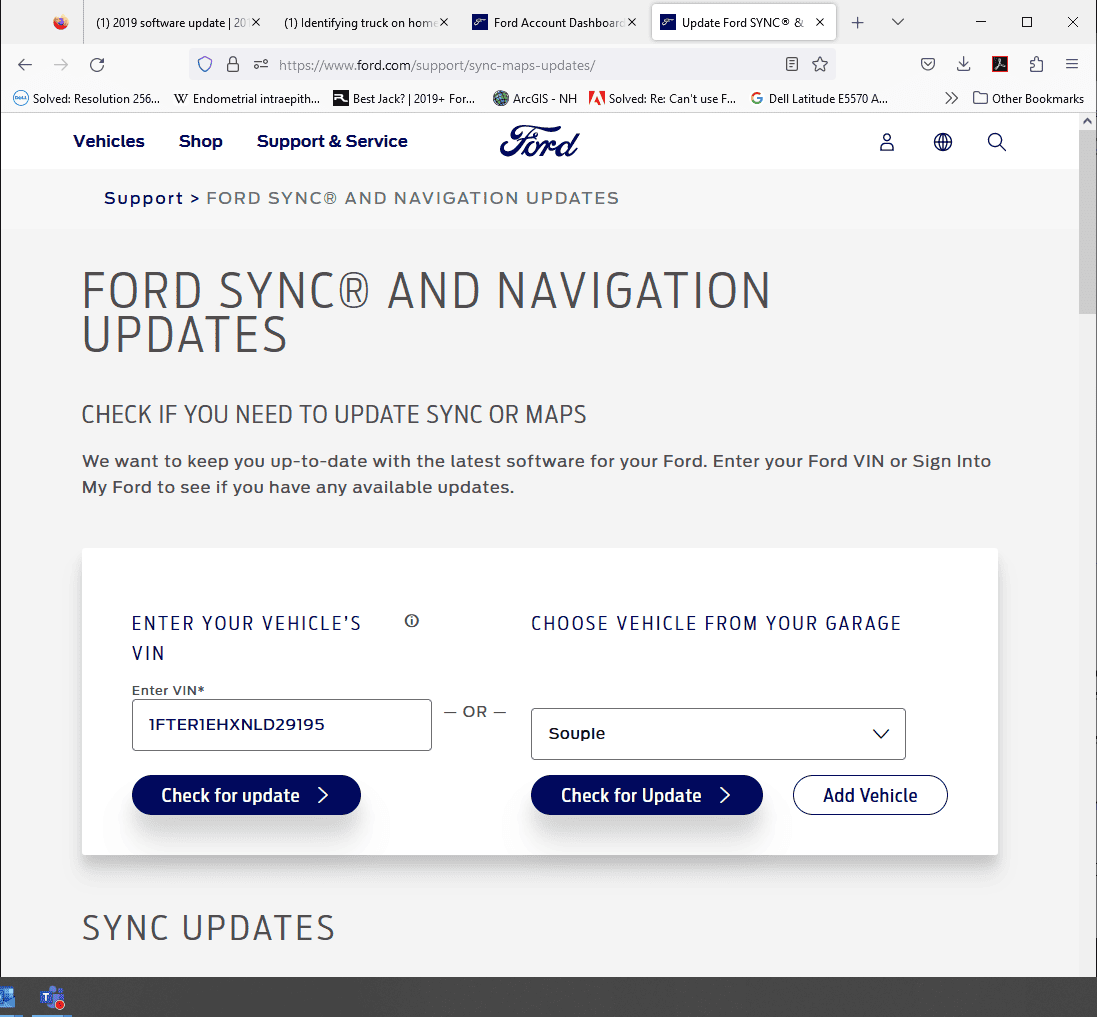Open the Support & Service menu
Image resolution: width=1097 pixels, height=1017 pixels.
pos(332,141)
